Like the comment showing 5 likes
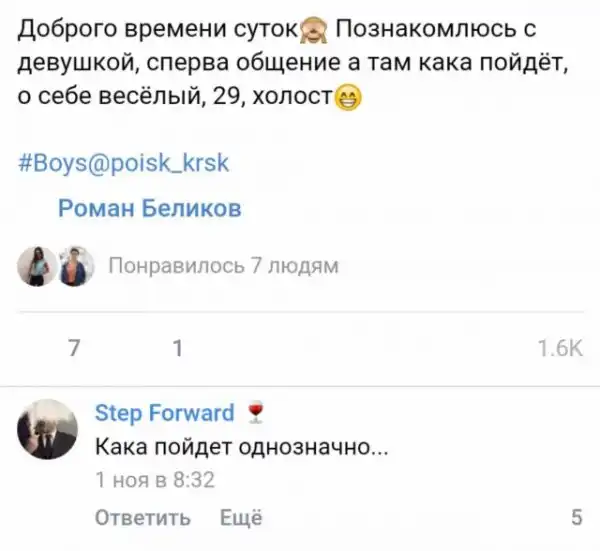 576,517
